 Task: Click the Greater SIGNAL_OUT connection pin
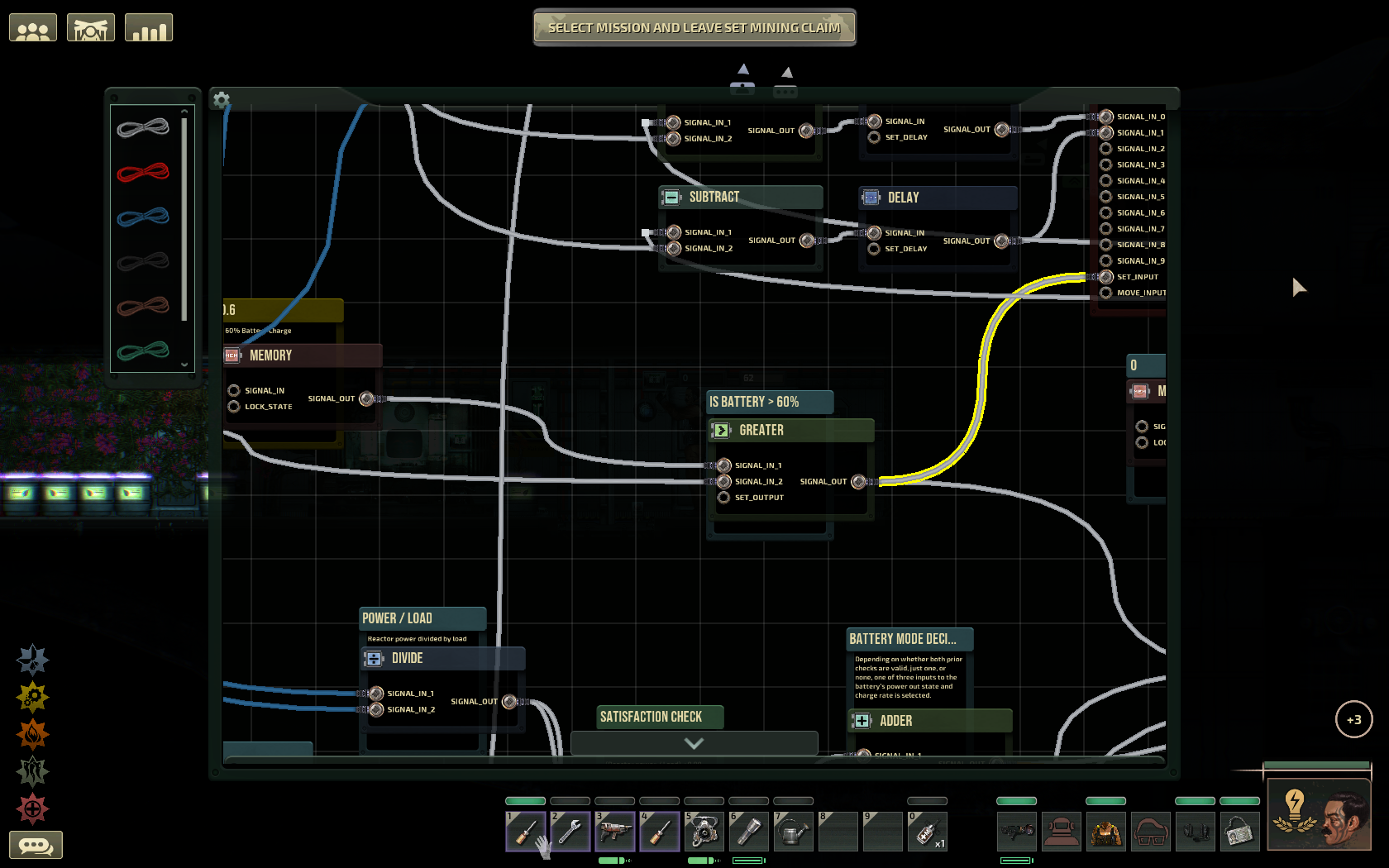click(858, 482)
